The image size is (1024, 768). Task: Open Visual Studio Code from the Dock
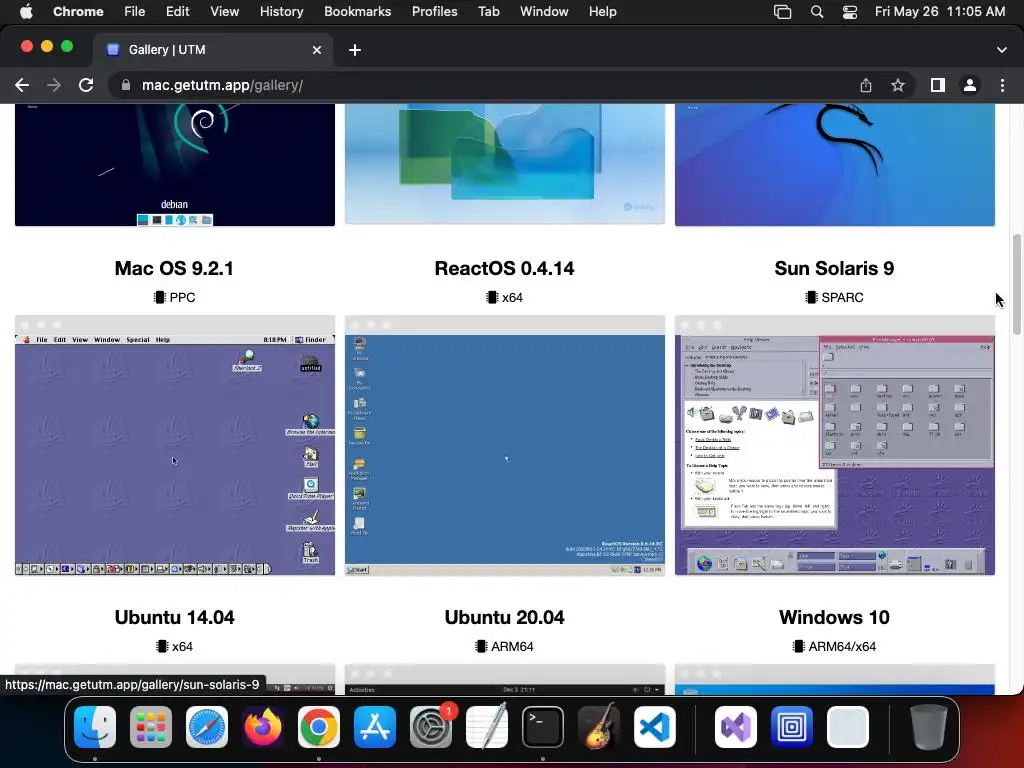click(655, 727)
